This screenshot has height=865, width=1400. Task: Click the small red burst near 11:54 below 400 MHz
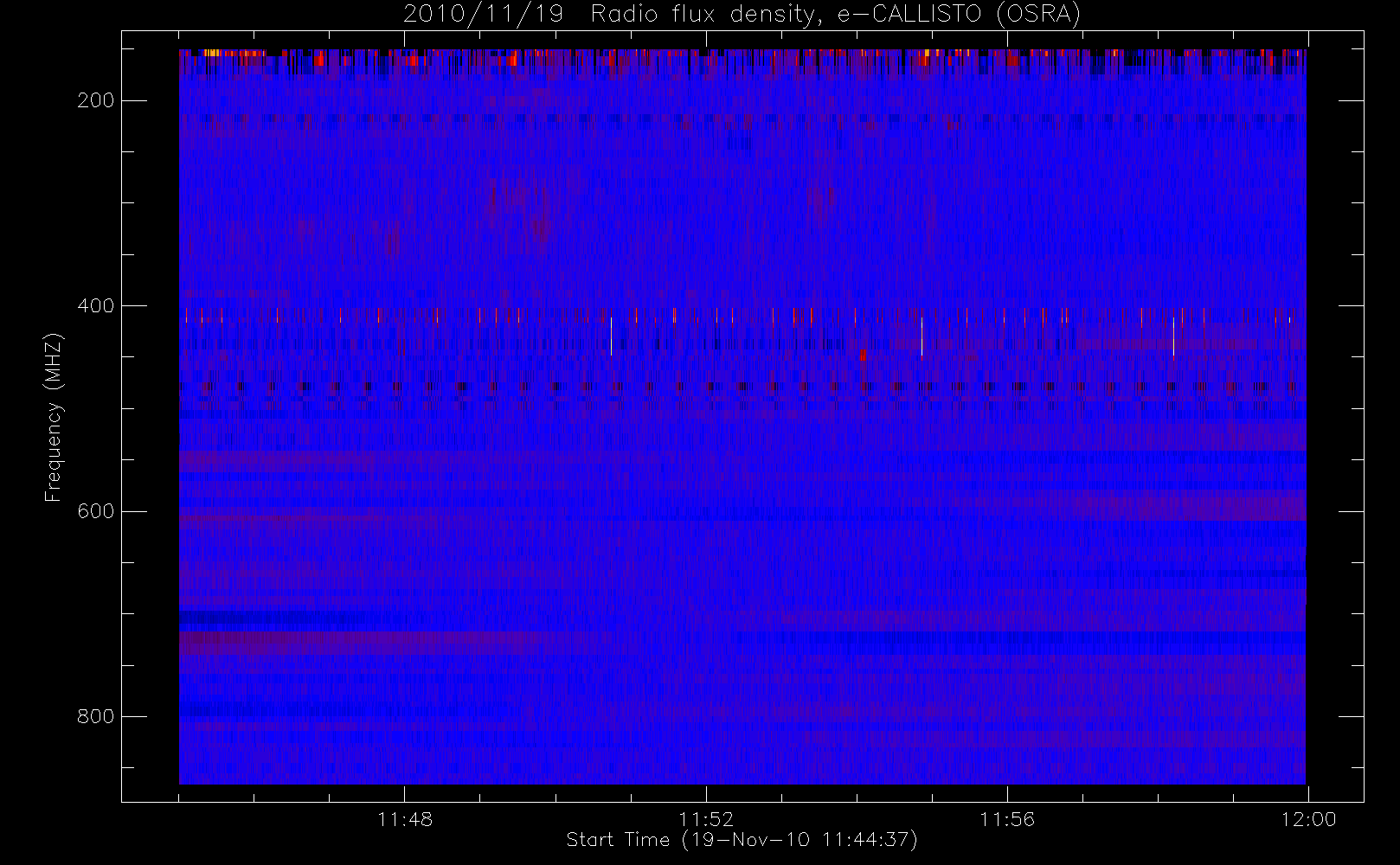[863, 355]
